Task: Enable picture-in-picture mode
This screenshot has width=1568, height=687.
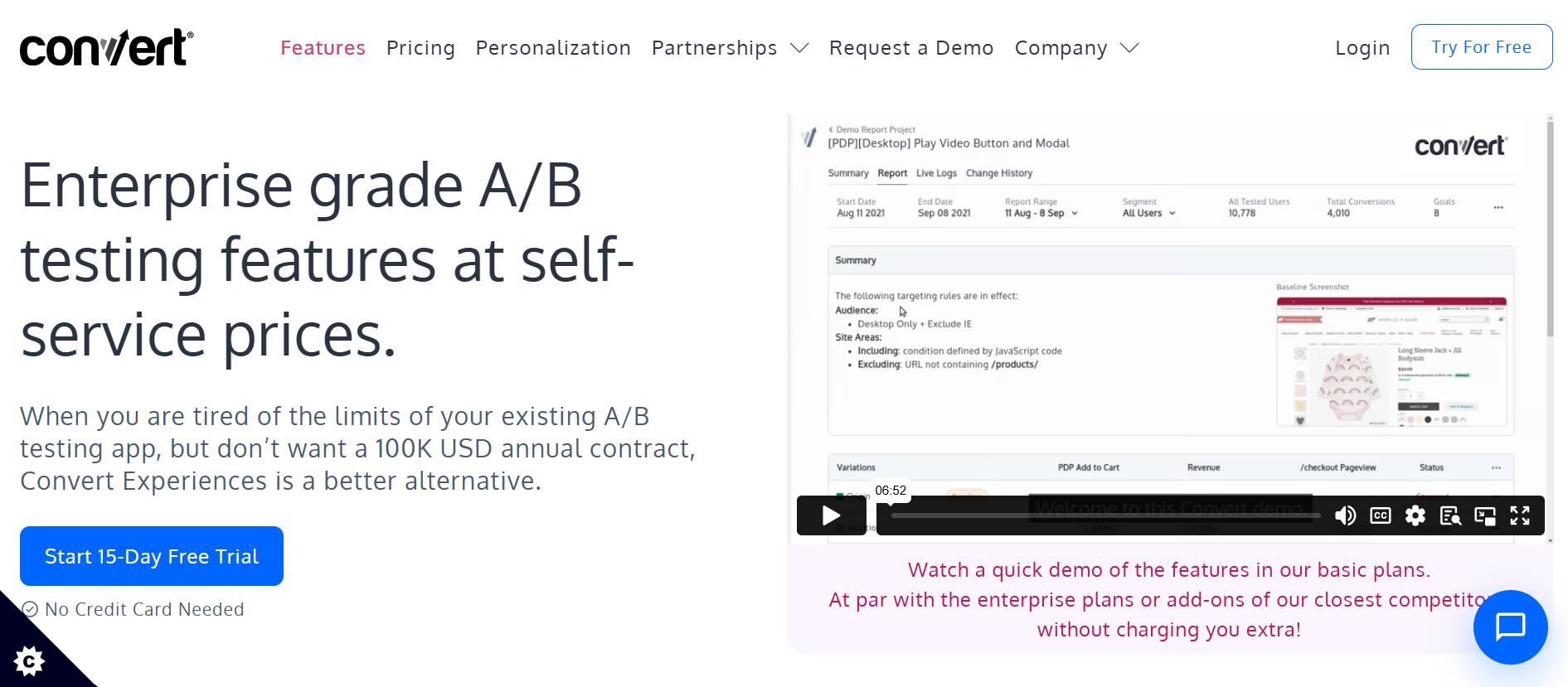Action: 1485,515
